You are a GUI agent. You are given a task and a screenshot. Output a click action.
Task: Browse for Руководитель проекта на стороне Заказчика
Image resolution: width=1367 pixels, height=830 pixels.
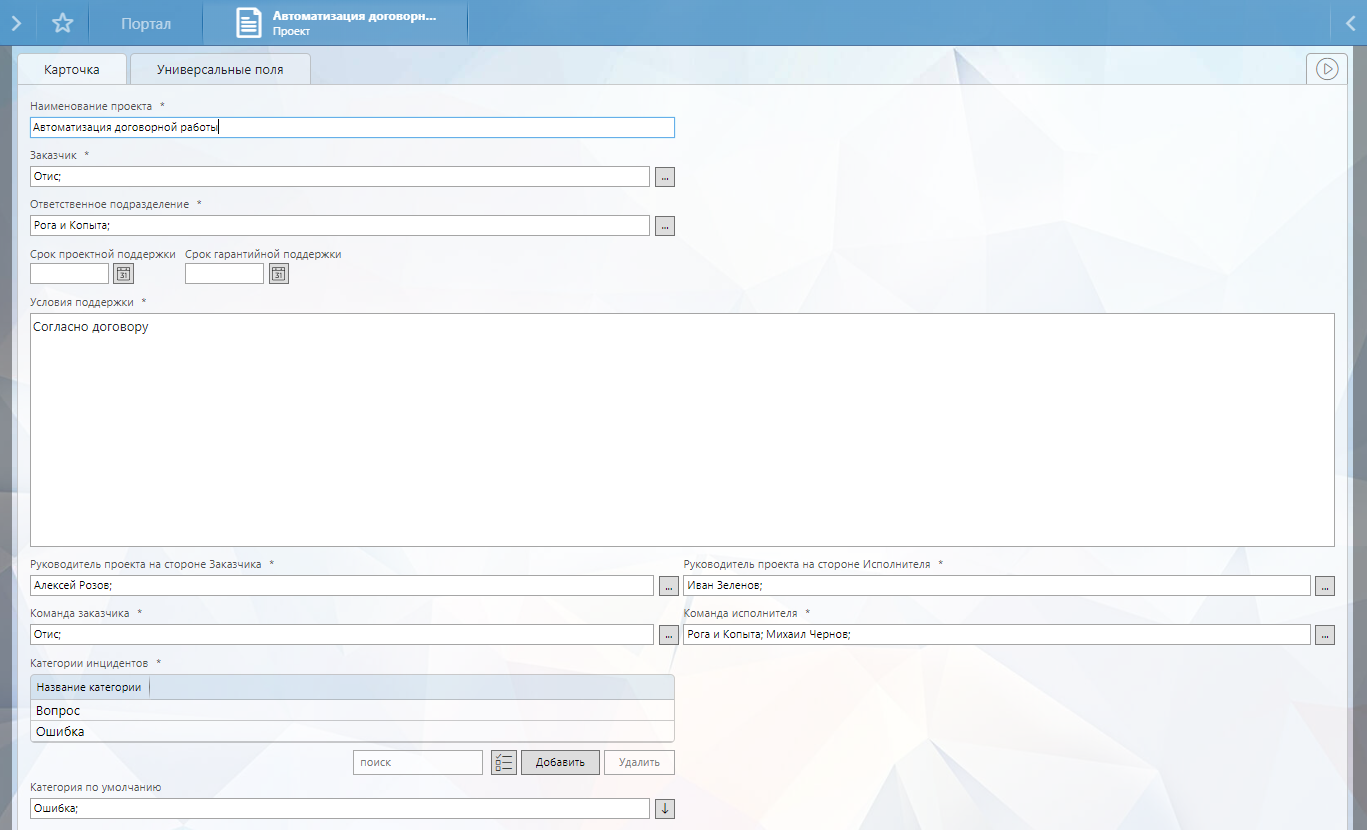[x=669, y=586]
